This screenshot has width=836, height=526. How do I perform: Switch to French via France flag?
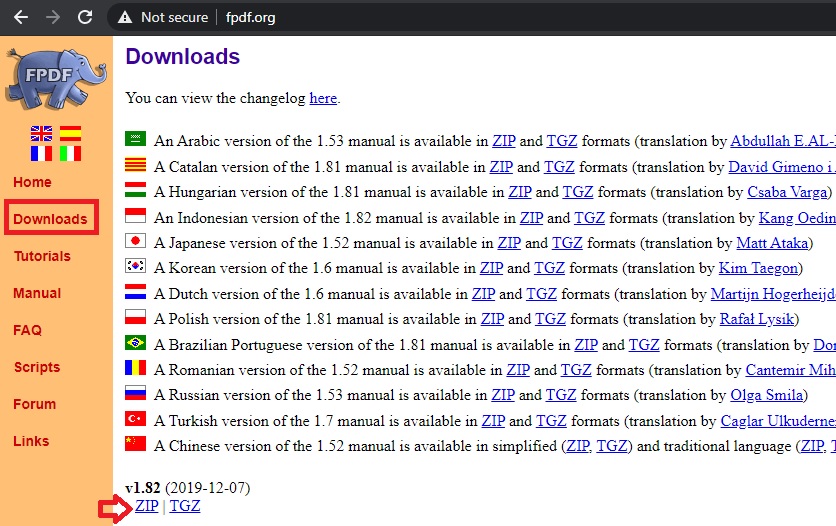(x=42, y=153)
